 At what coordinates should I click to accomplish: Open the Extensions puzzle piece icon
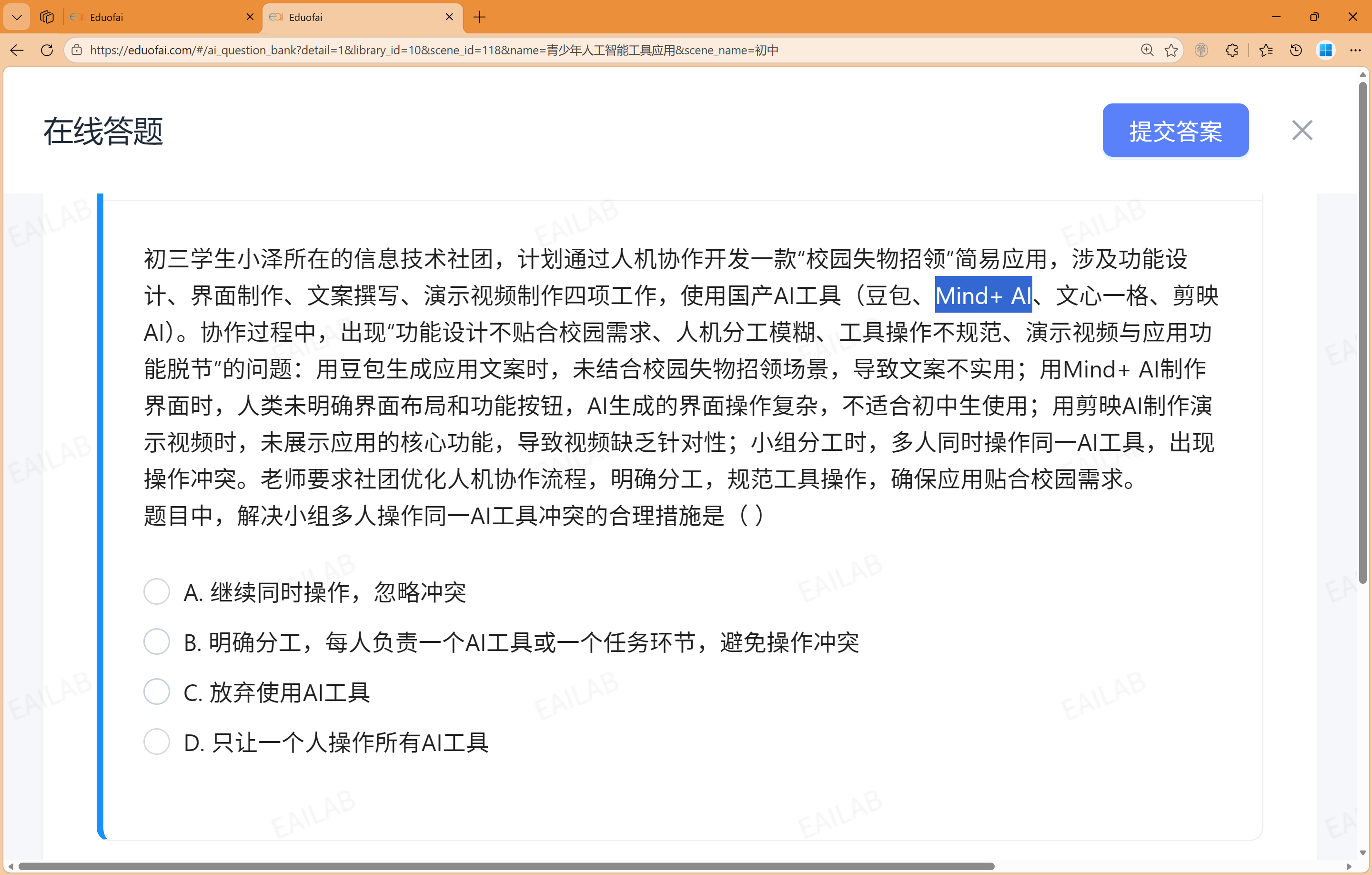1232,50
